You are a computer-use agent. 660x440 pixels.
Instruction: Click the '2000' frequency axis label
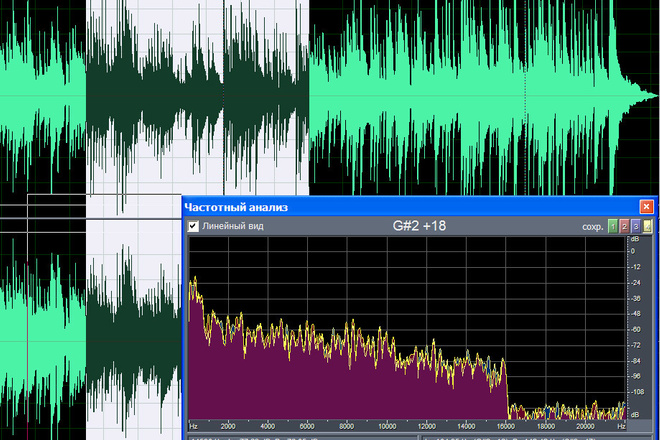pos(228,426)
